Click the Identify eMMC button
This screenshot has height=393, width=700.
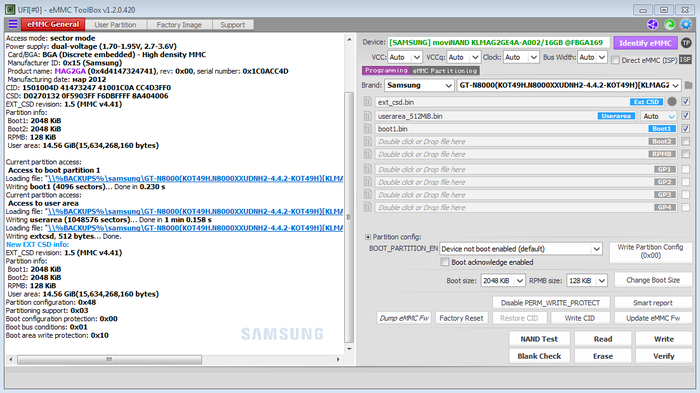[x=645, y=43]
